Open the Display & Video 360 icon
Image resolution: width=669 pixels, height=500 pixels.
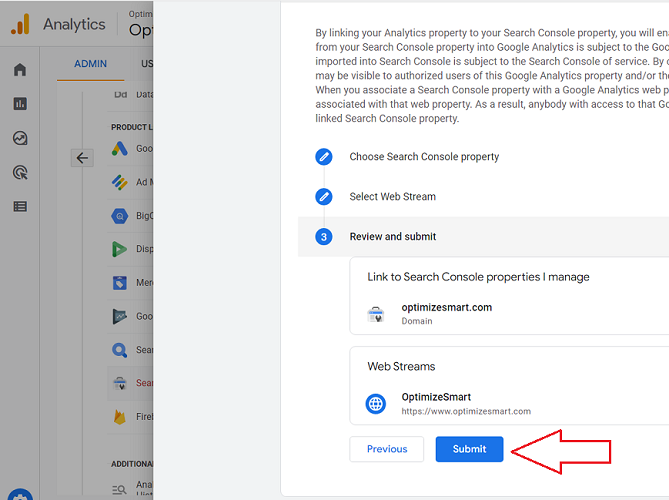(x=119, y=249)
